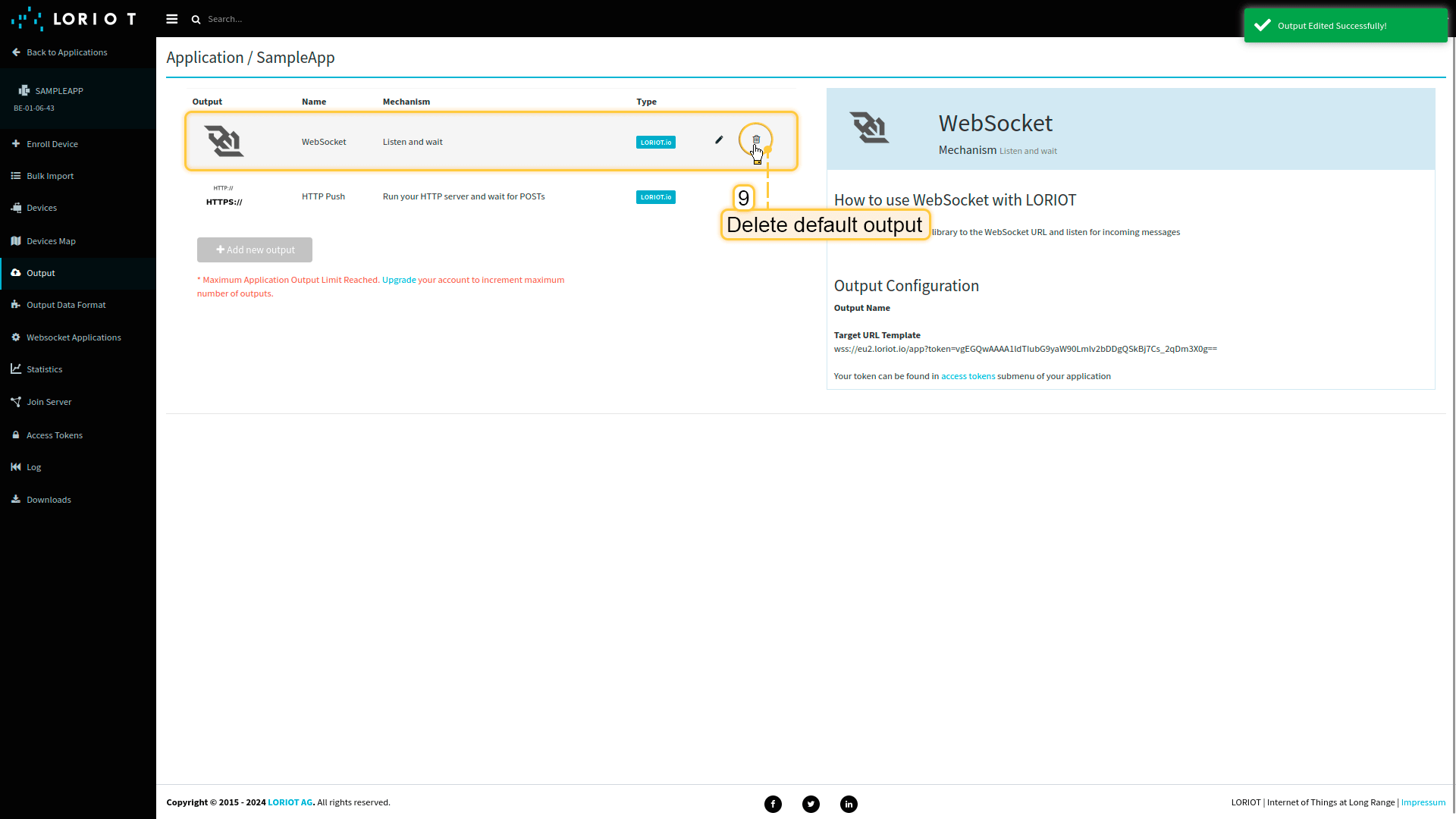Open Access Tokens in the sidebar
This screenshot has height=819, width=1456.
tap(55, 435)
